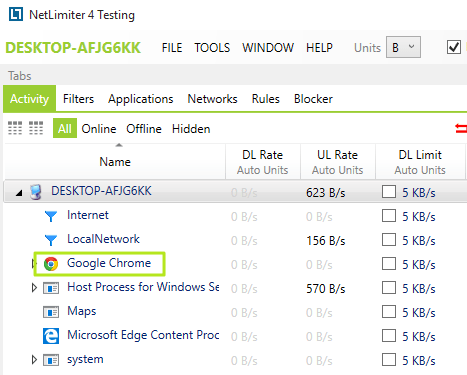Image resolution: width=467 pixels, height=375 pixels.
Task: Select the Maps row
Action: 235,312
